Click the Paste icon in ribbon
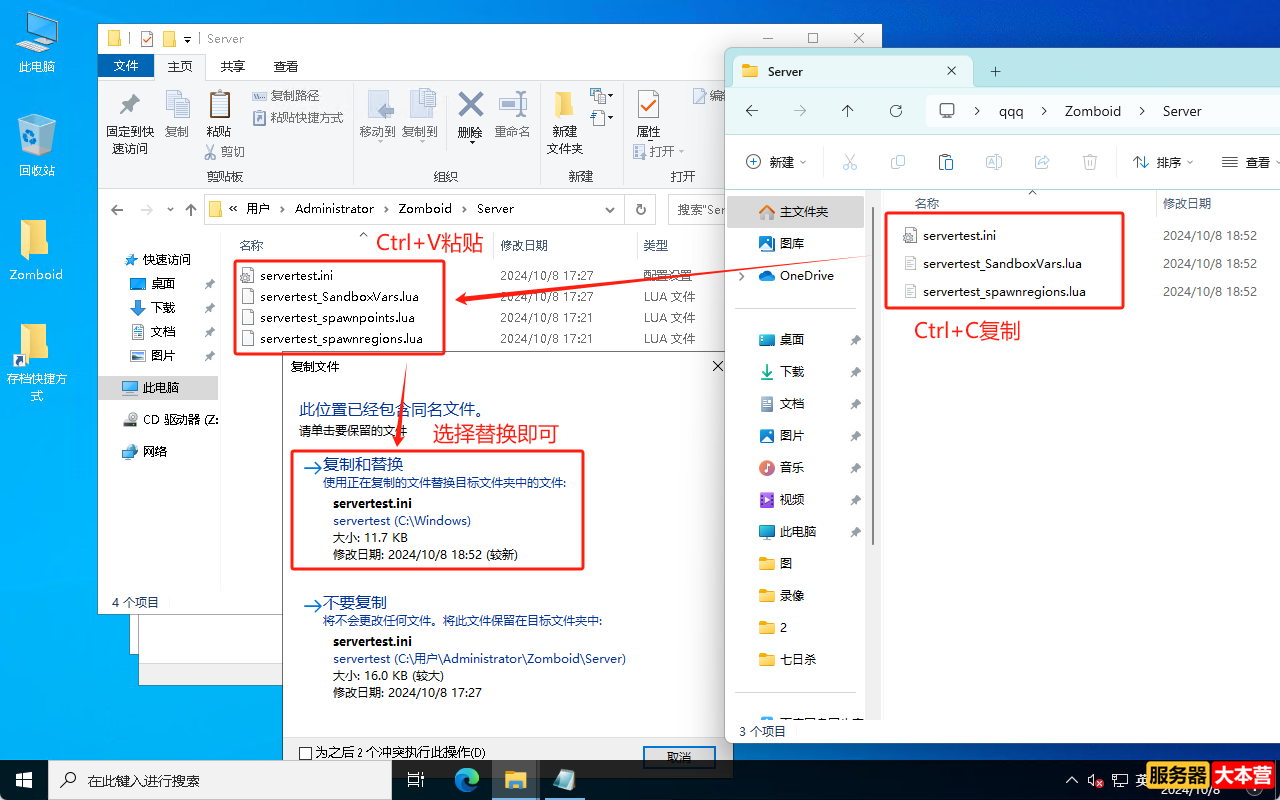1280x800 pixels. (219, 105)
